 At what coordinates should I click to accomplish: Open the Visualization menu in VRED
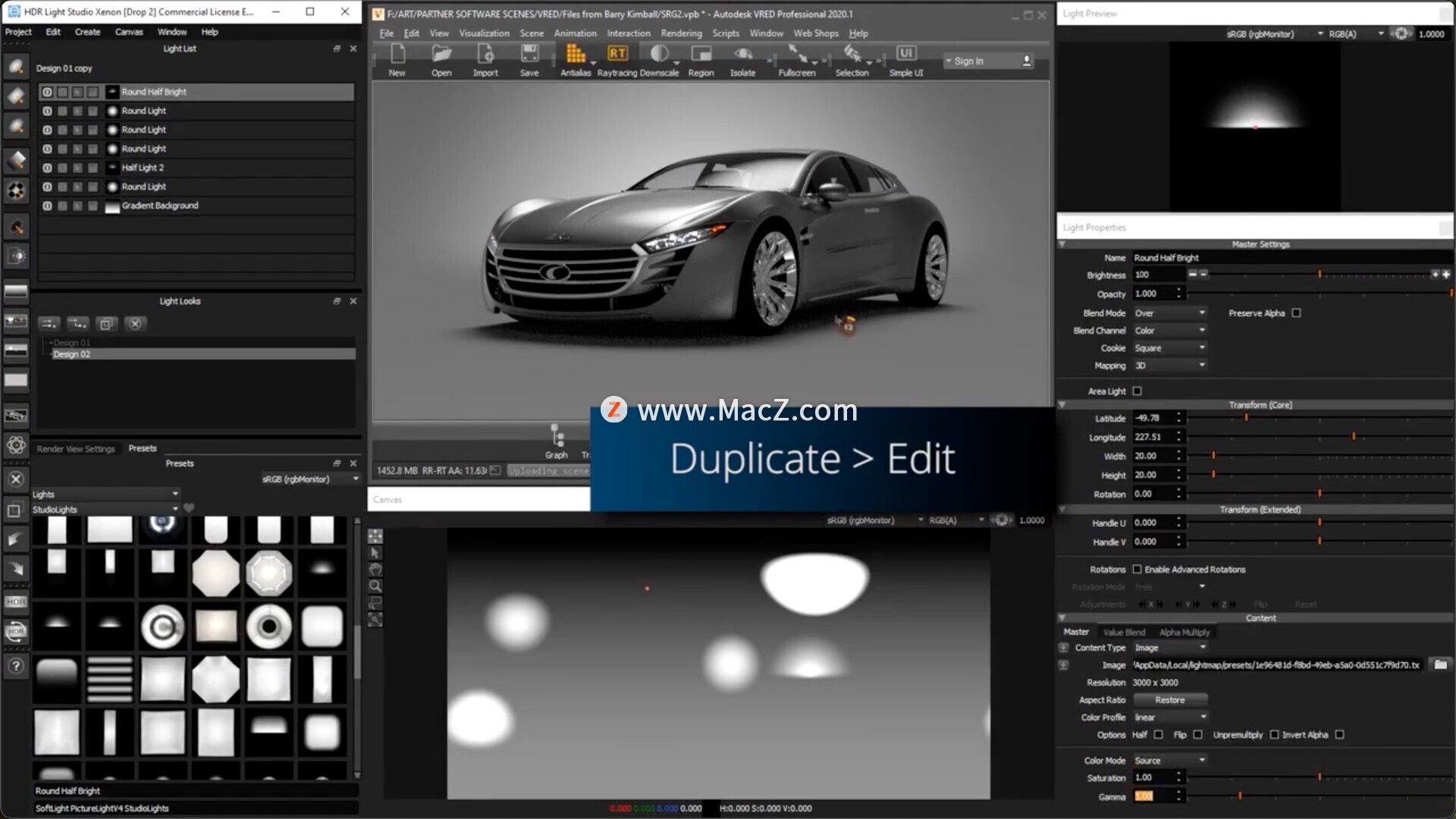pyautogui.click(x=484, y=33)
